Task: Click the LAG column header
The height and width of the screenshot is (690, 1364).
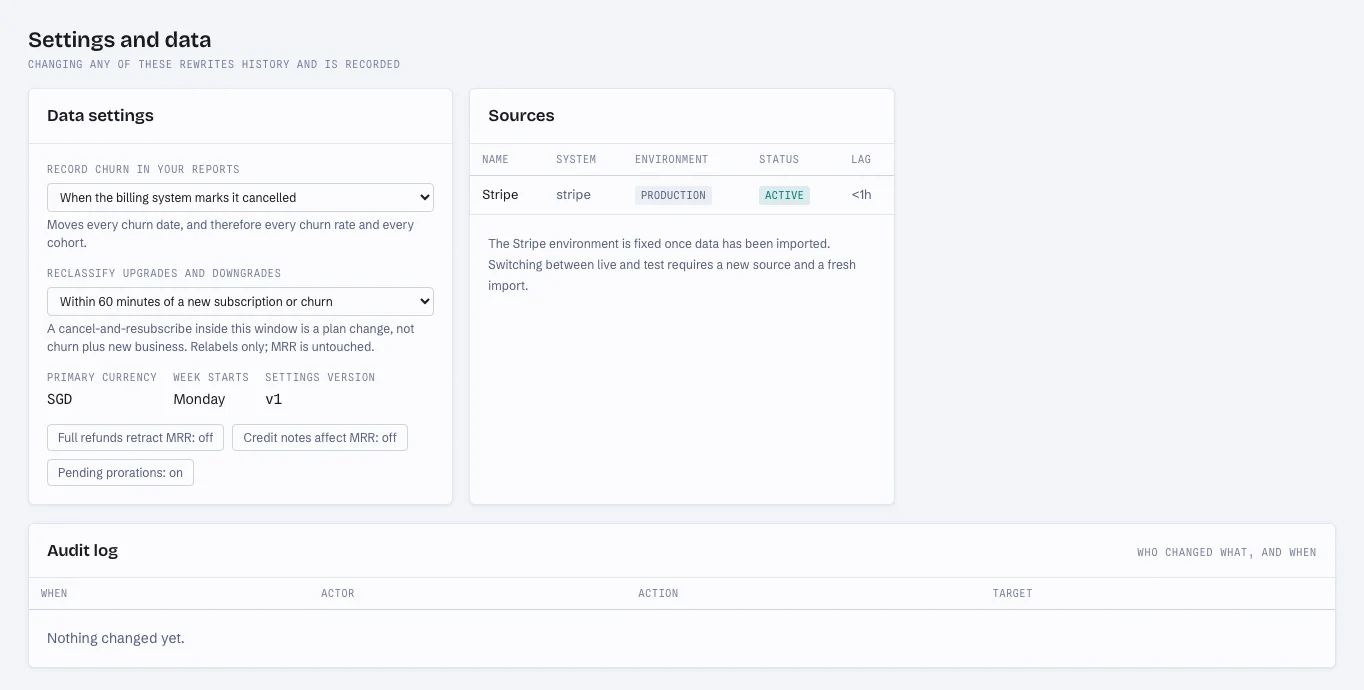Action: point(861,160)
